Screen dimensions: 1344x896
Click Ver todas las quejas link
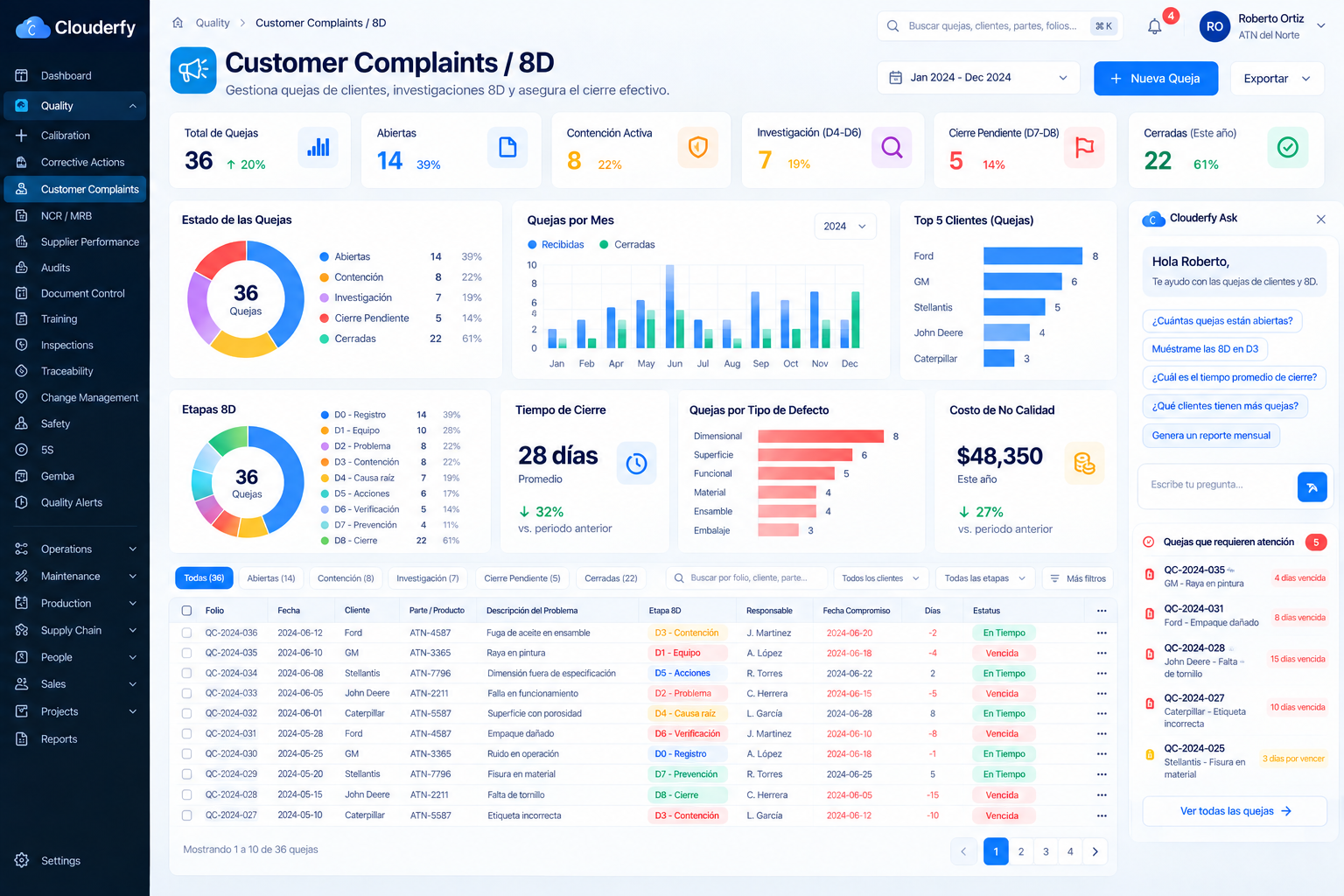pyautogui.click(x=1235, y=811)
